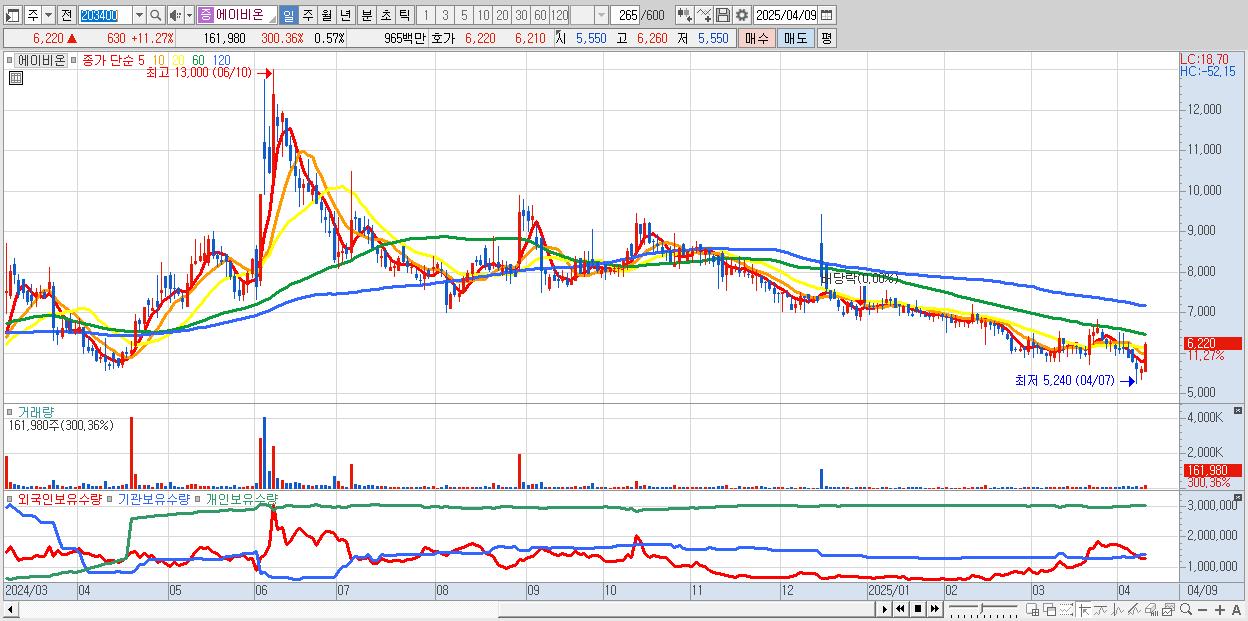
Task: Select the second (초) period toggle
Action: [x=385, y=15]
